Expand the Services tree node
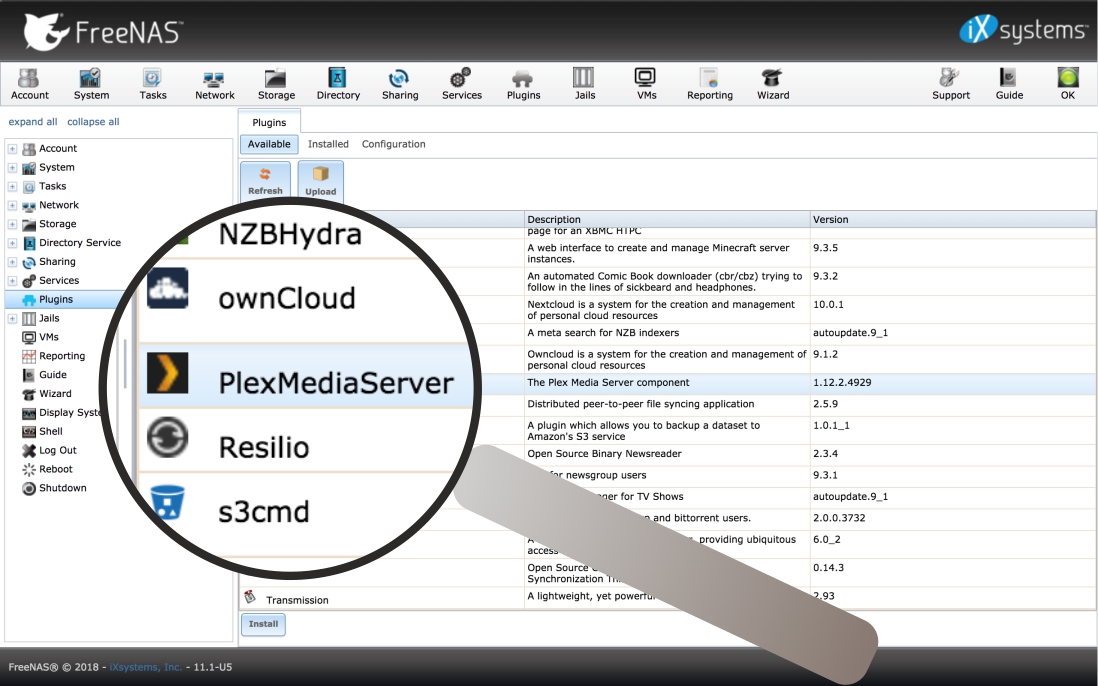Screen dimensions: 1098x686 point(12,281)
